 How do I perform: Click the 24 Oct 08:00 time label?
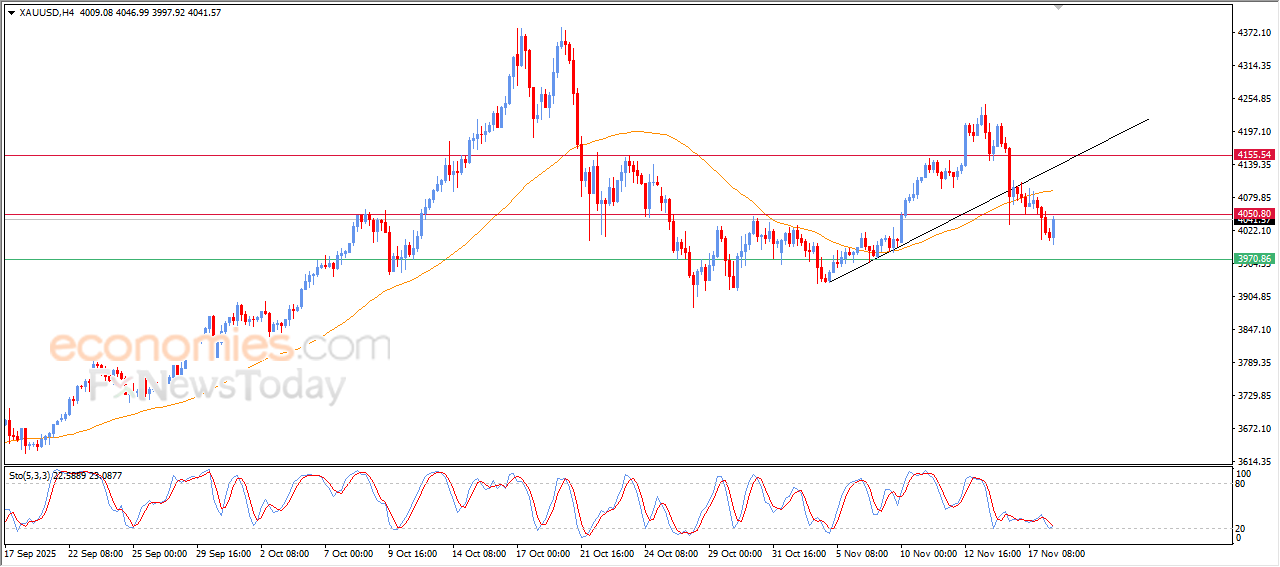click(671, 553)
